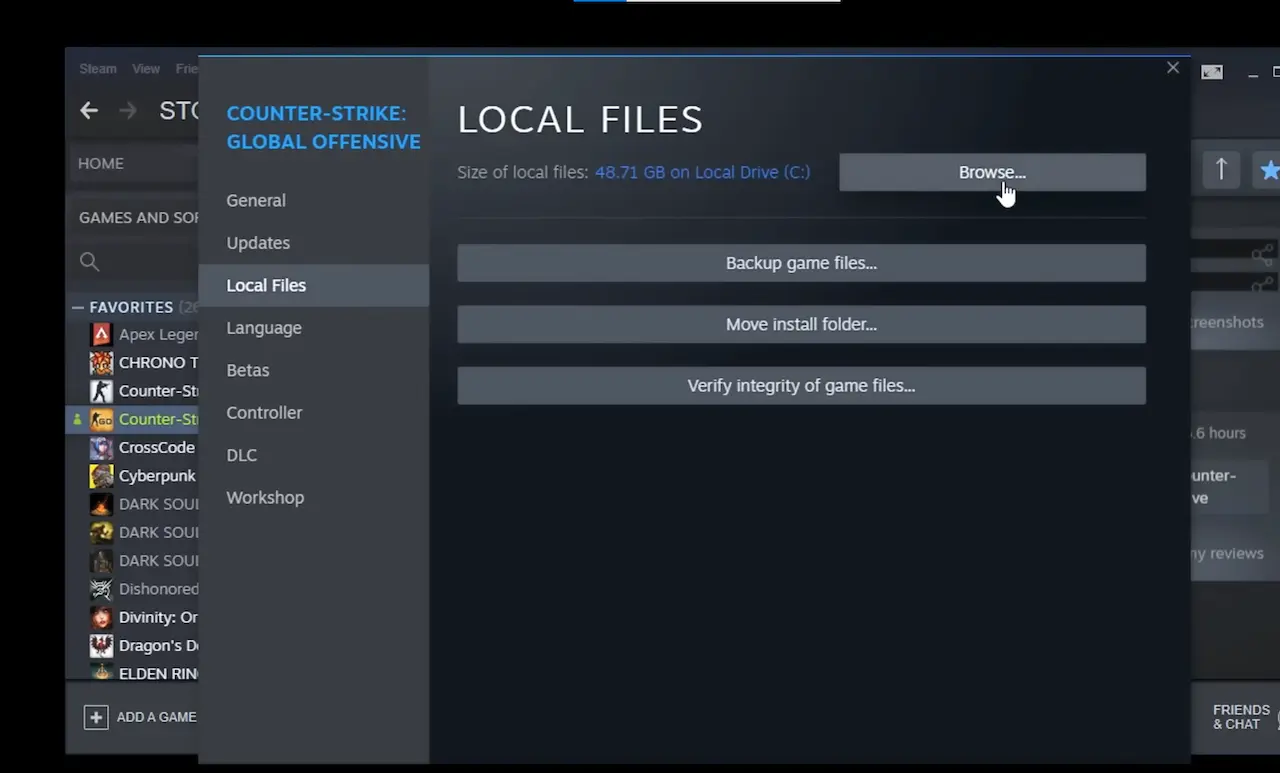Open the Updates properties tab
Viewport: 1280px width, 773px height.
point(258,243)
